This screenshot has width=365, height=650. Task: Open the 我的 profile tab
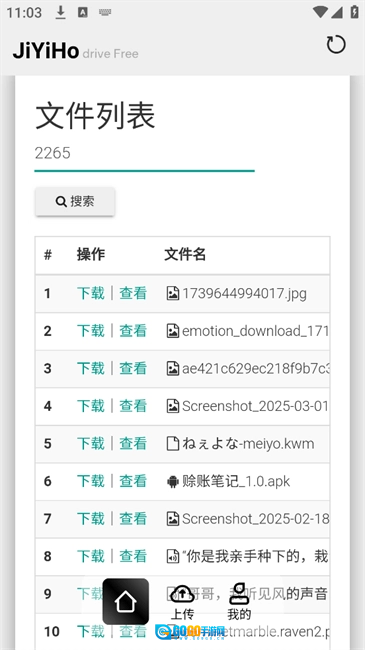(239, 602)
